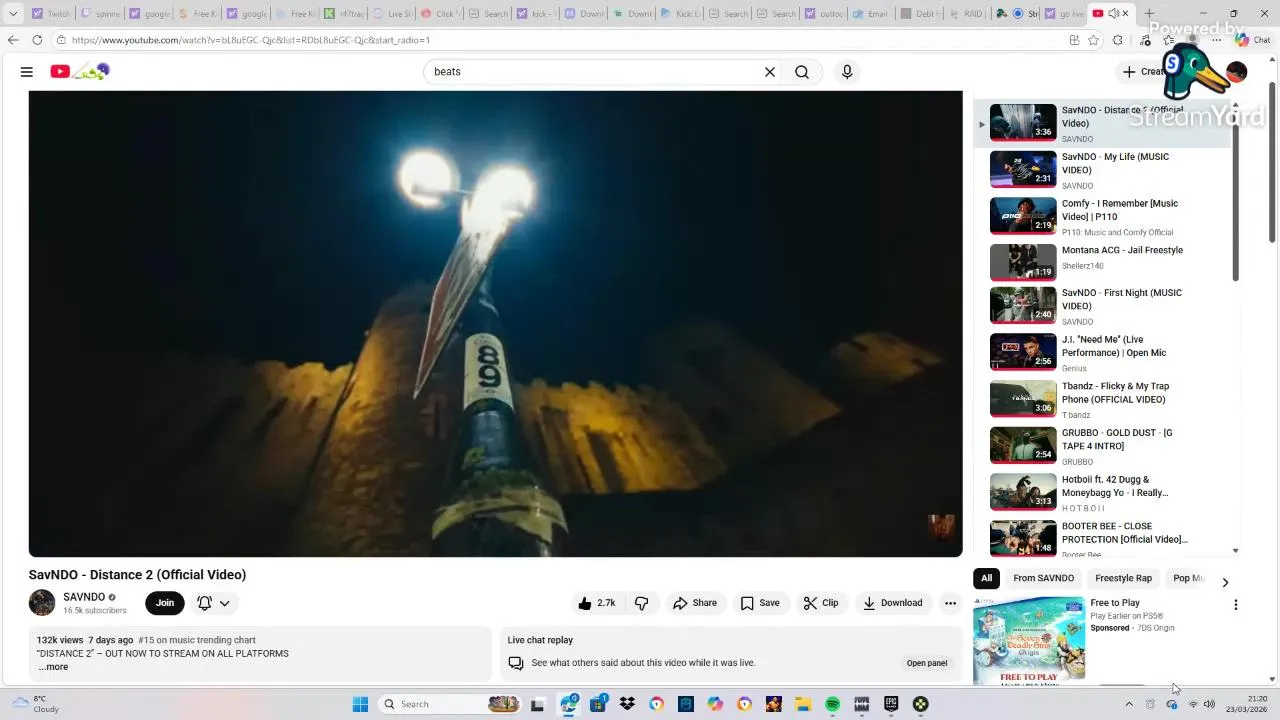Open the Create button
Screen dimensions: 1280x720
(x=1143, y=72)
